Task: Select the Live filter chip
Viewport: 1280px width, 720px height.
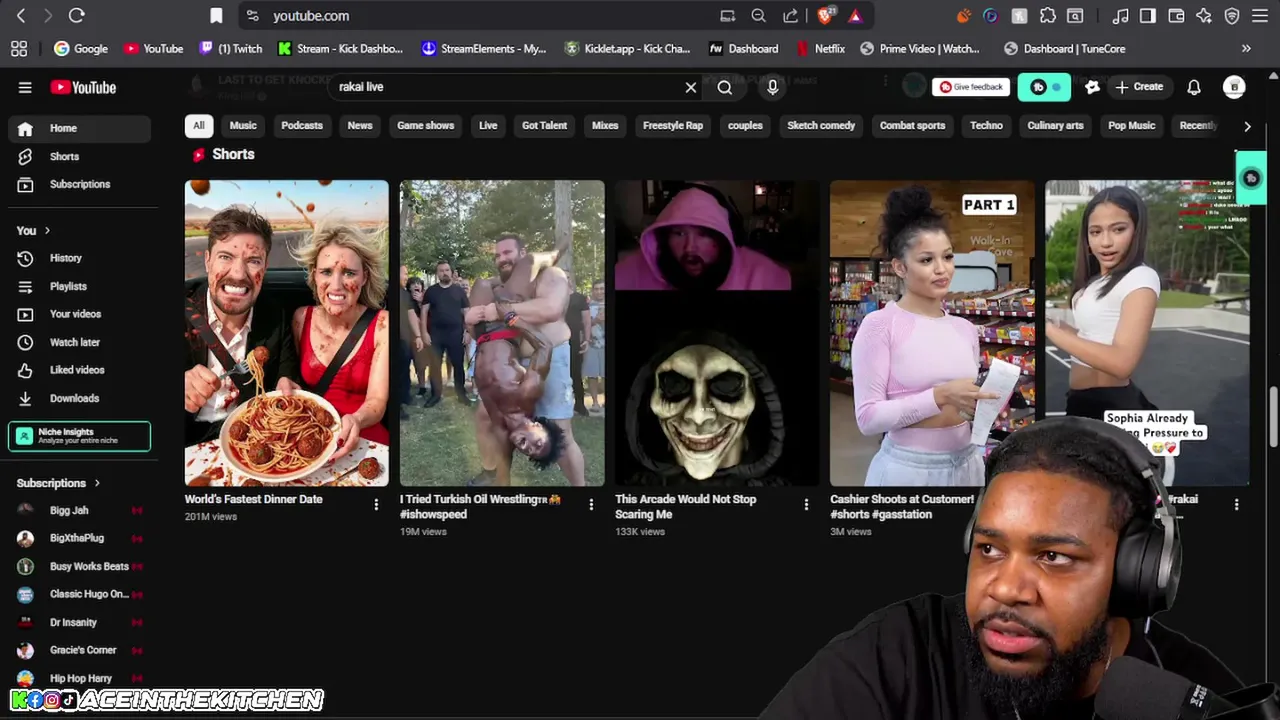Action: pos(488,125)
